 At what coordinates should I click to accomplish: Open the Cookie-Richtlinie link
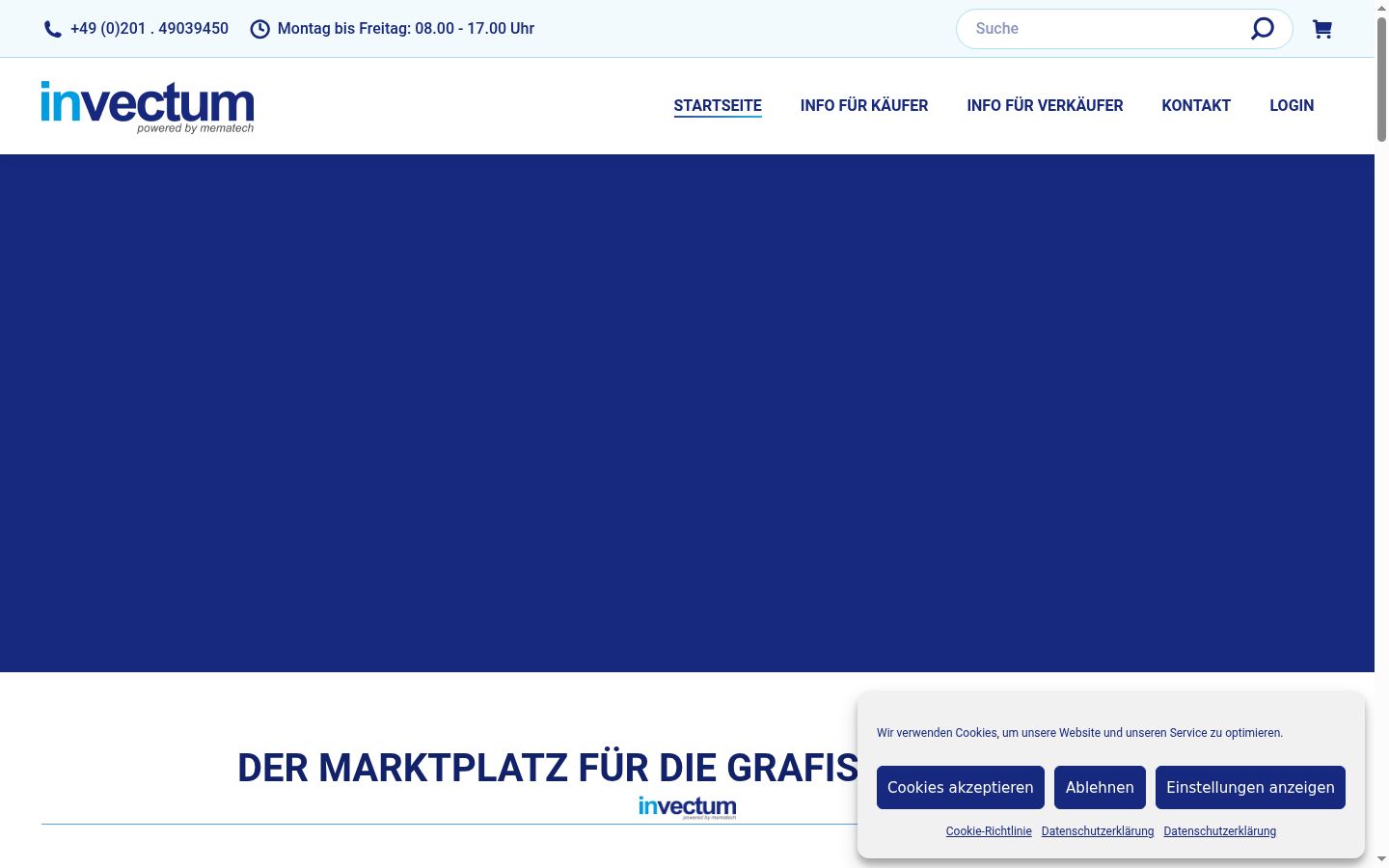(x=989, y=831)
